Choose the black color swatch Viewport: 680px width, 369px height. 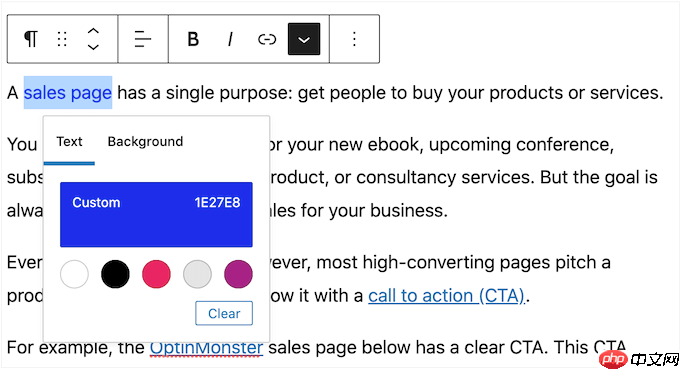pos(115,274)
